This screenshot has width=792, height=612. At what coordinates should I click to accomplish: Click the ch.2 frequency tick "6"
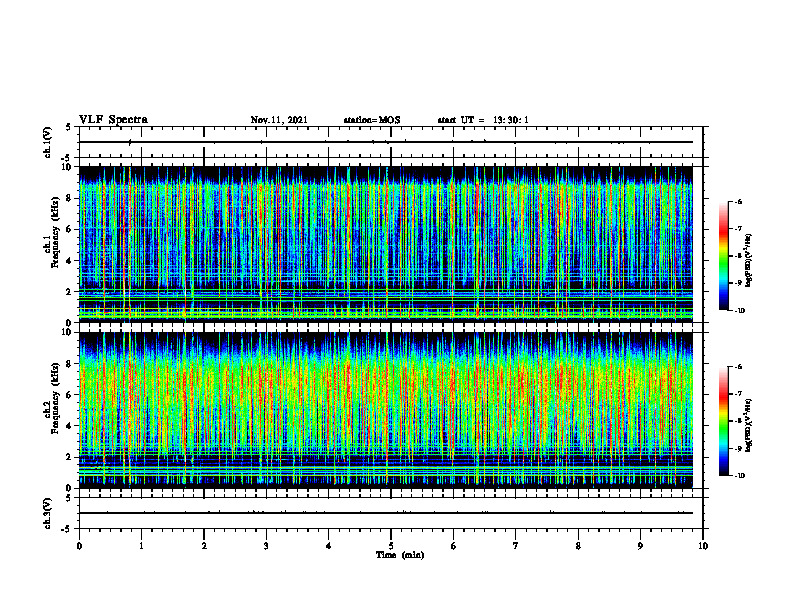(x=70, y=395)
